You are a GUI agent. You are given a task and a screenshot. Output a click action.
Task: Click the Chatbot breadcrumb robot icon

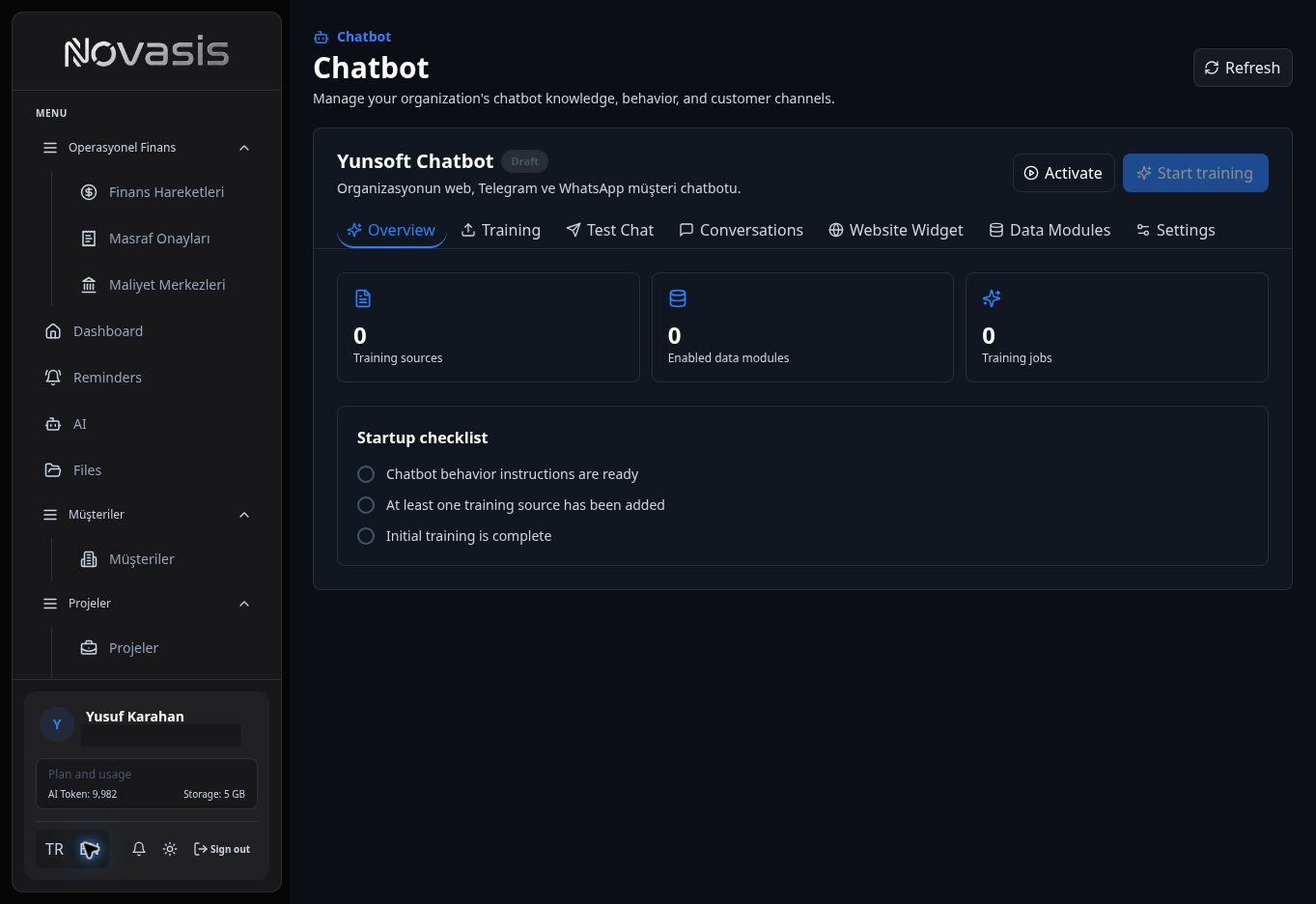pyautogui.click(x=321, y=37)
